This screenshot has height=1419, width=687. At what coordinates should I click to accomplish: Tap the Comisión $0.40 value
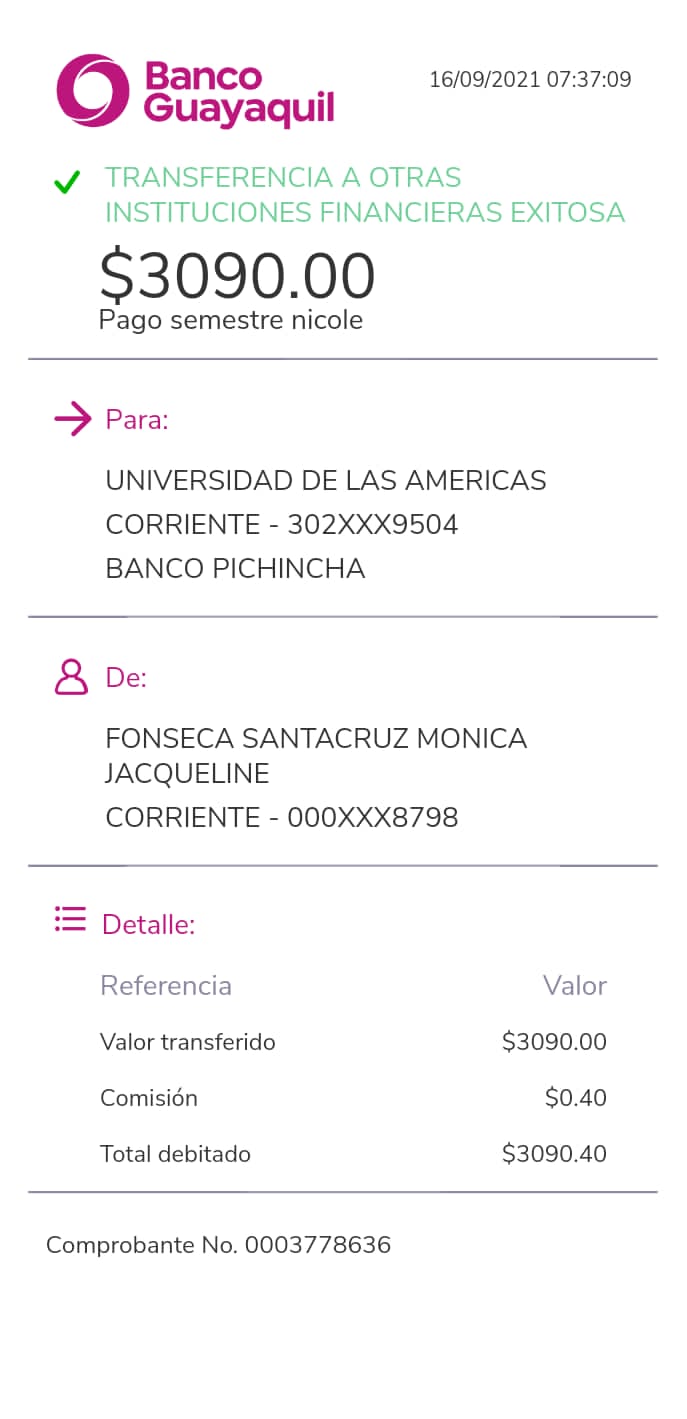pos(575,1098)
